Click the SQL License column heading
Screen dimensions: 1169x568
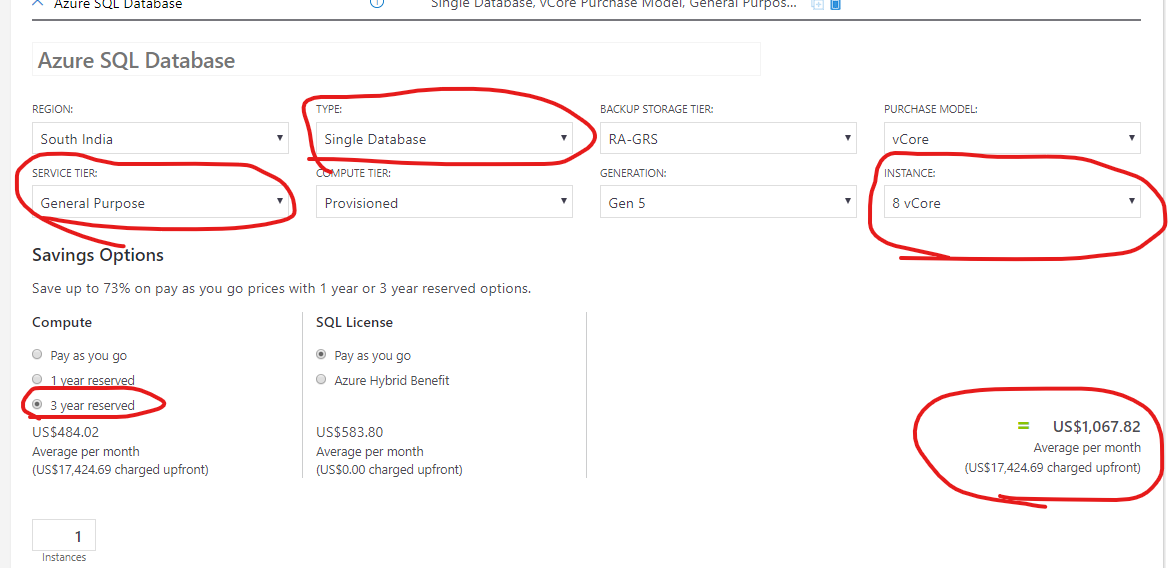354,322
